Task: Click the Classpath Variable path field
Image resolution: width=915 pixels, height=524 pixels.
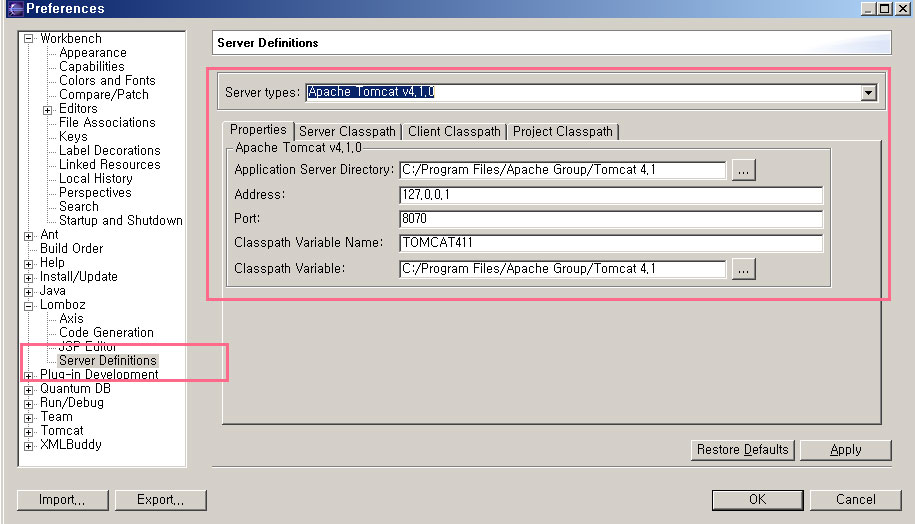Action: pyautogui.click(x=563, y=269)
